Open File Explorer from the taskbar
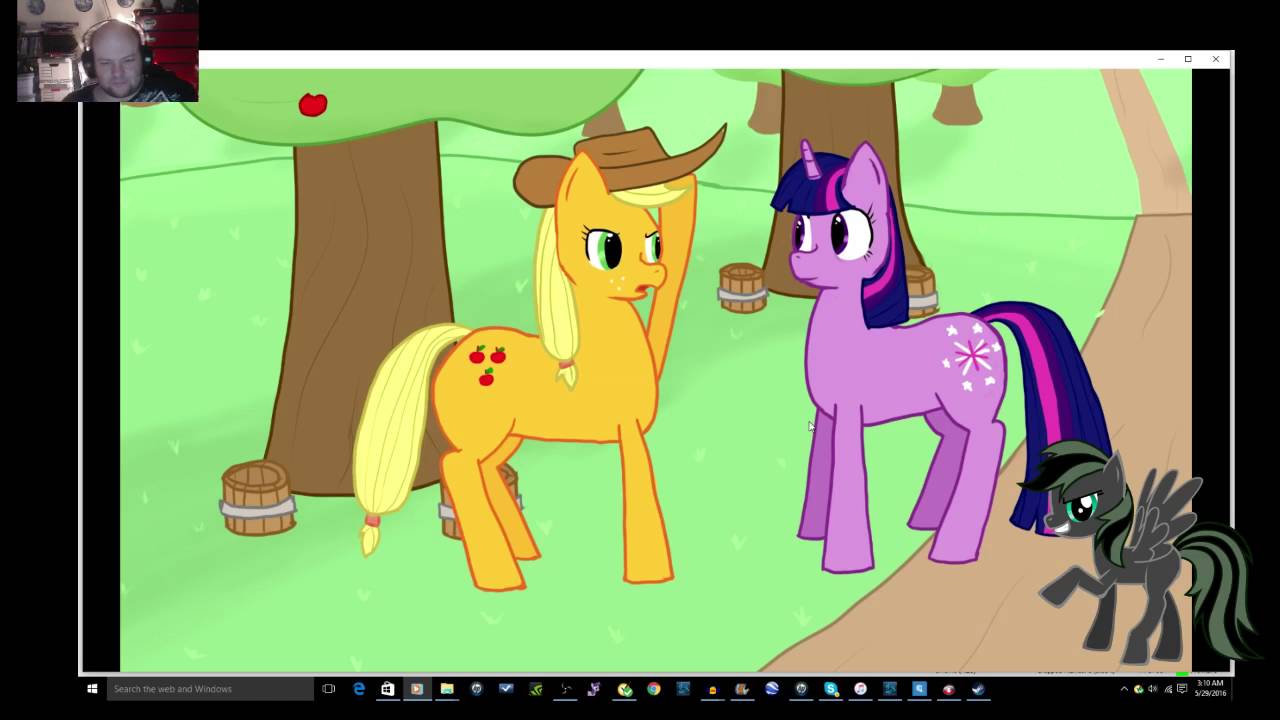The width and height of the screenshot is (1280, 720). tap(447, 689)
